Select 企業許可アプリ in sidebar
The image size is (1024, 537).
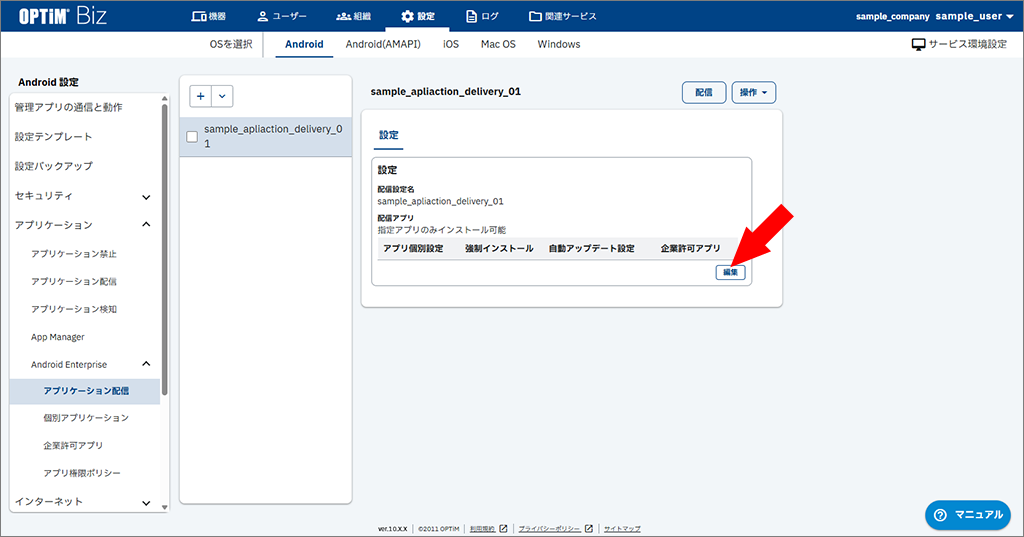coord(73,446)
